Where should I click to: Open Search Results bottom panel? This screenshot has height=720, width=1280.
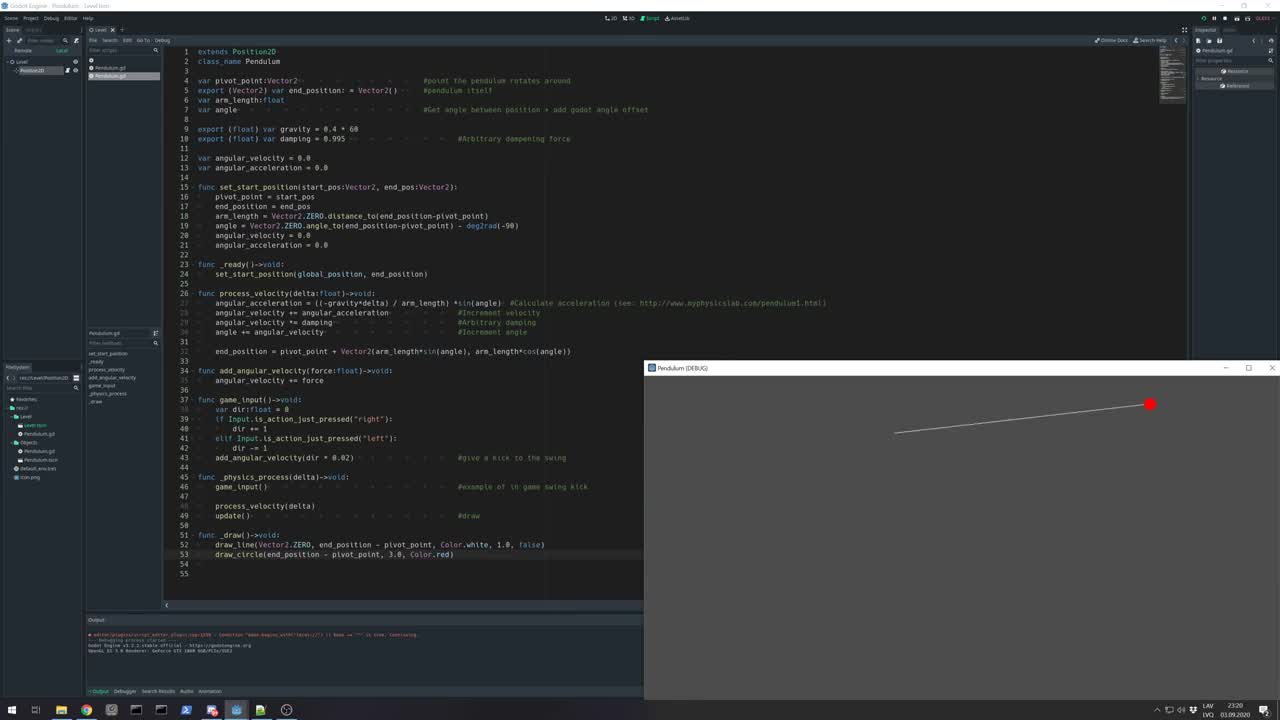tap(158, 691)
